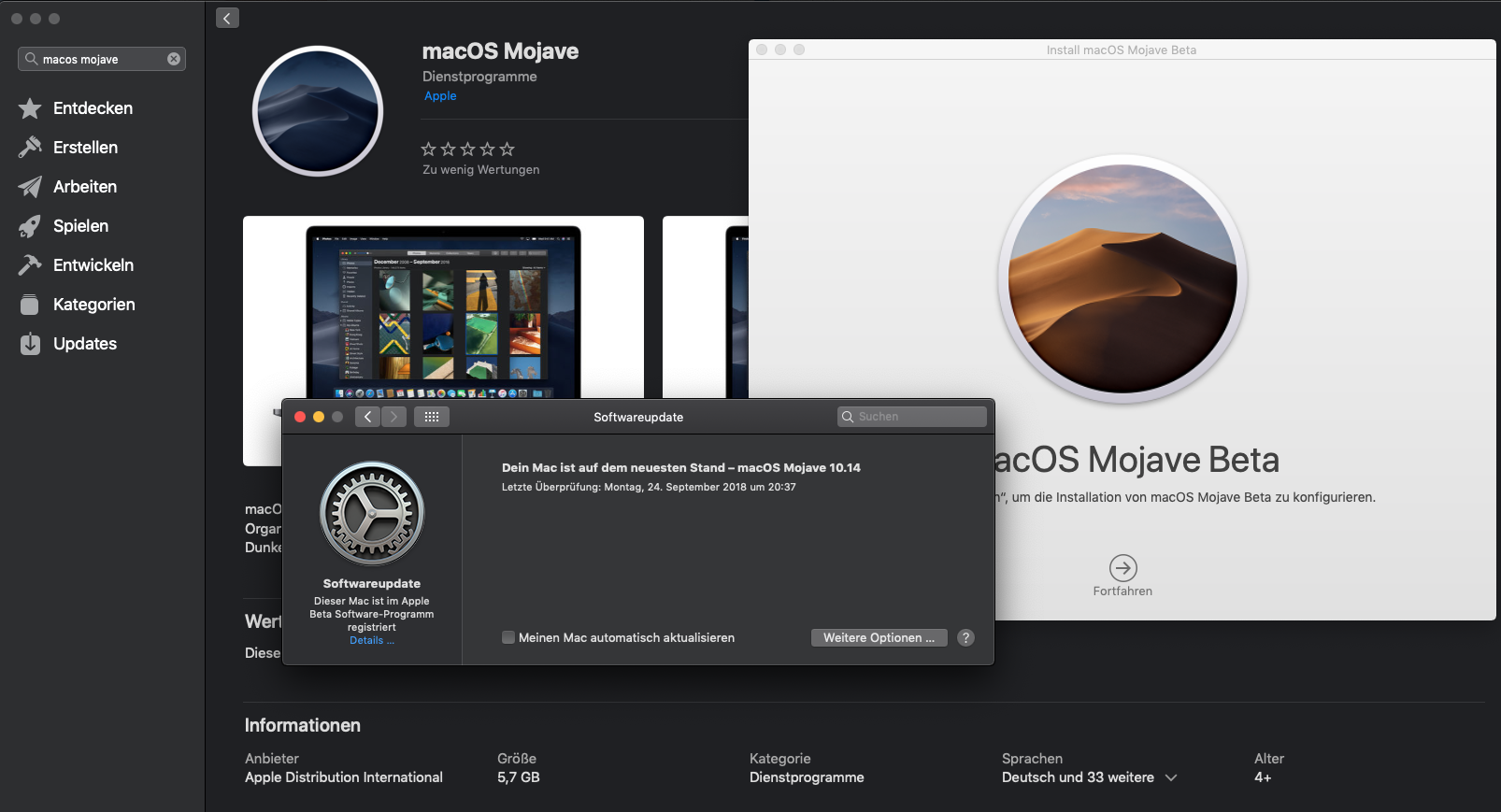
Task: Expand the Sprachen list chevron
Action: (1171, 777)
